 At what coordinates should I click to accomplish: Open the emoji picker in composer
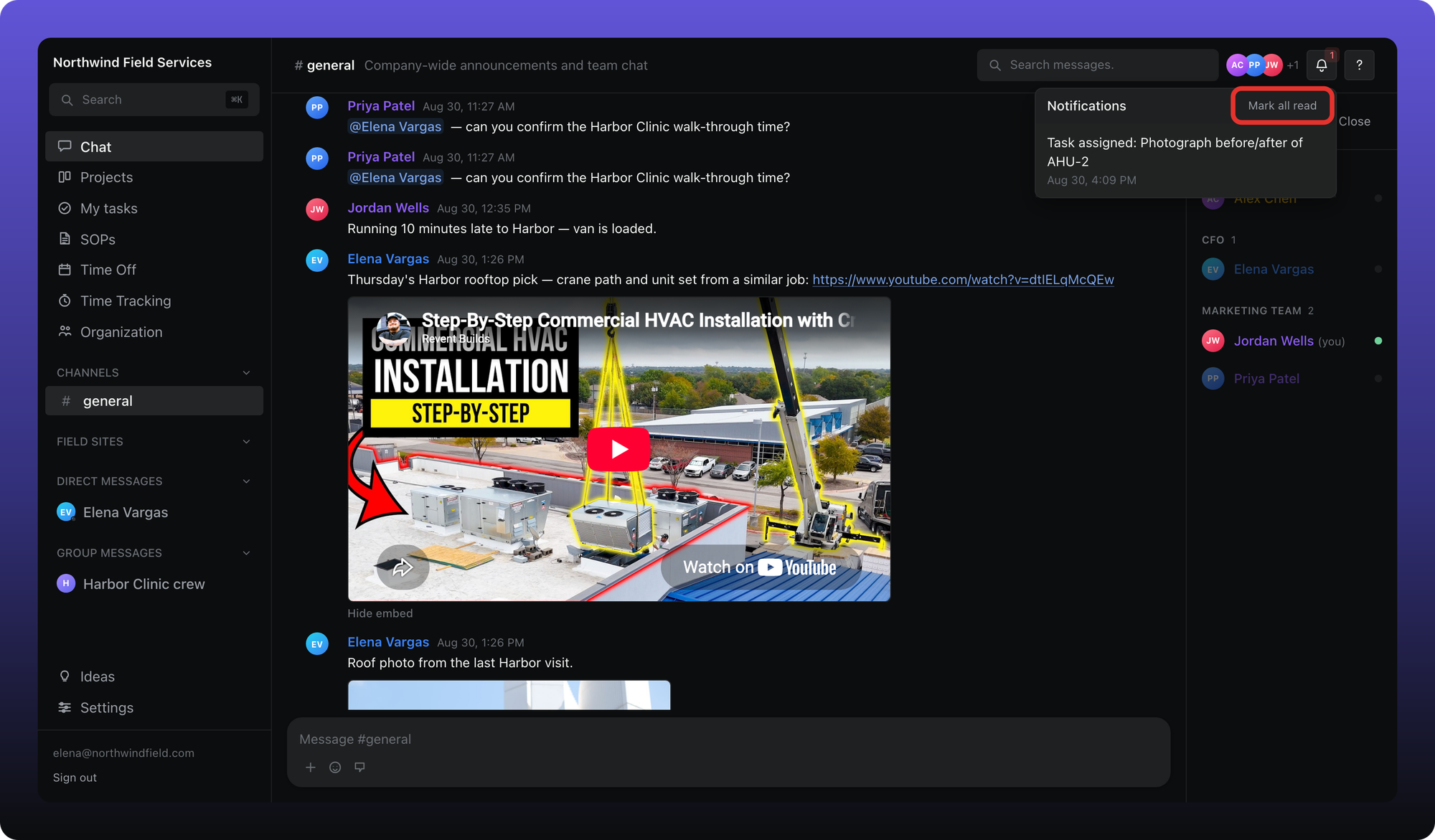(x=335, y=768)
